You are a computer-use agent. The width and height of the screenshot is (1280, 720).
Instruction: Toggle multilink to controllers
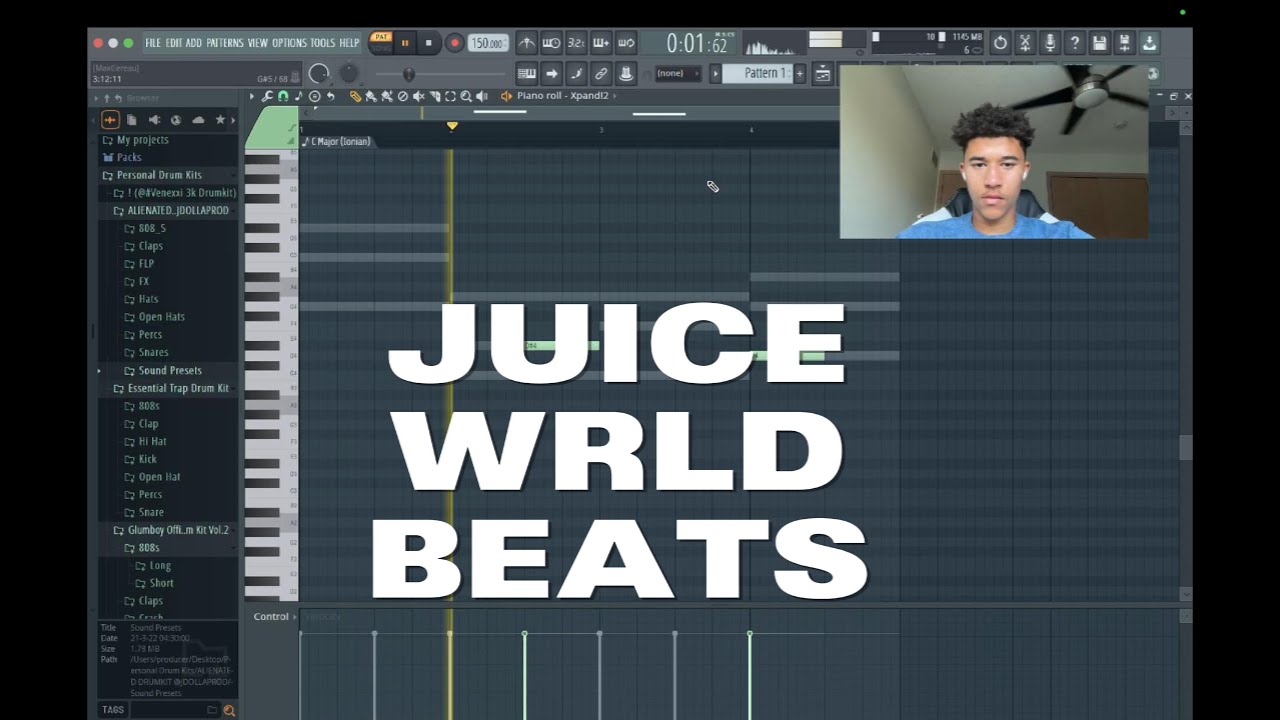(x=601, y=73)
